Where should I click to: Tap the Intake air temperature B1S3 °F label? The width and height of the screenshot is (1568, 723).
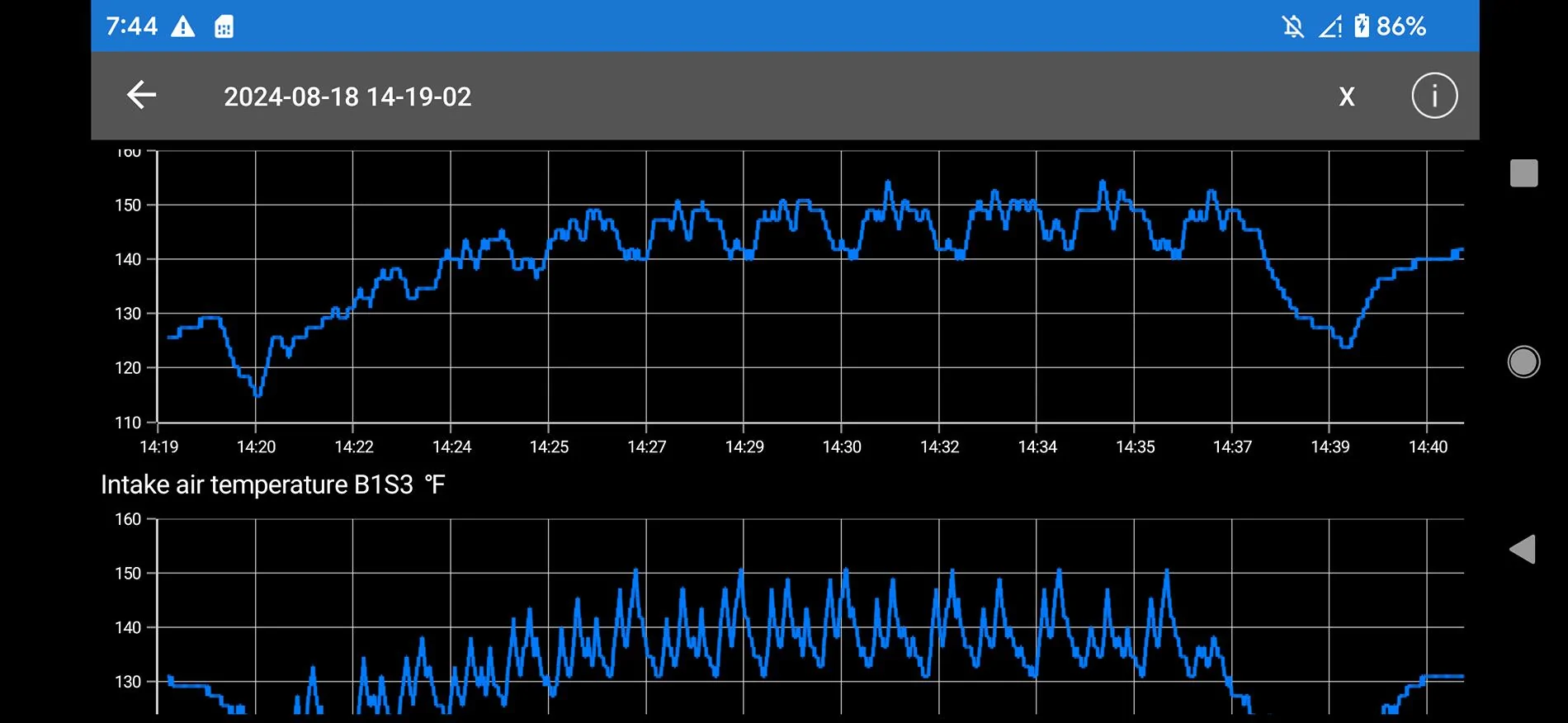pyautogui.click(x=272, y=484)
